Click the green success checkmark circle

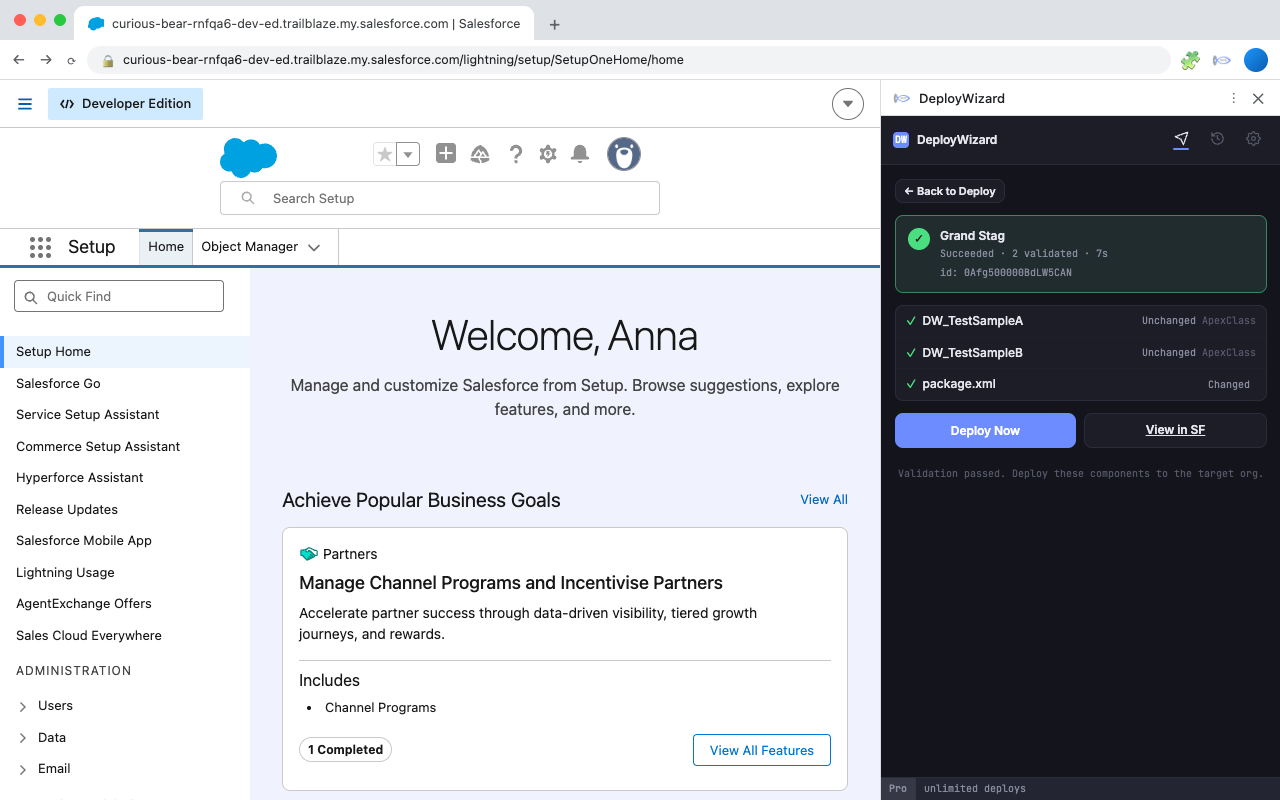point(919,239)
